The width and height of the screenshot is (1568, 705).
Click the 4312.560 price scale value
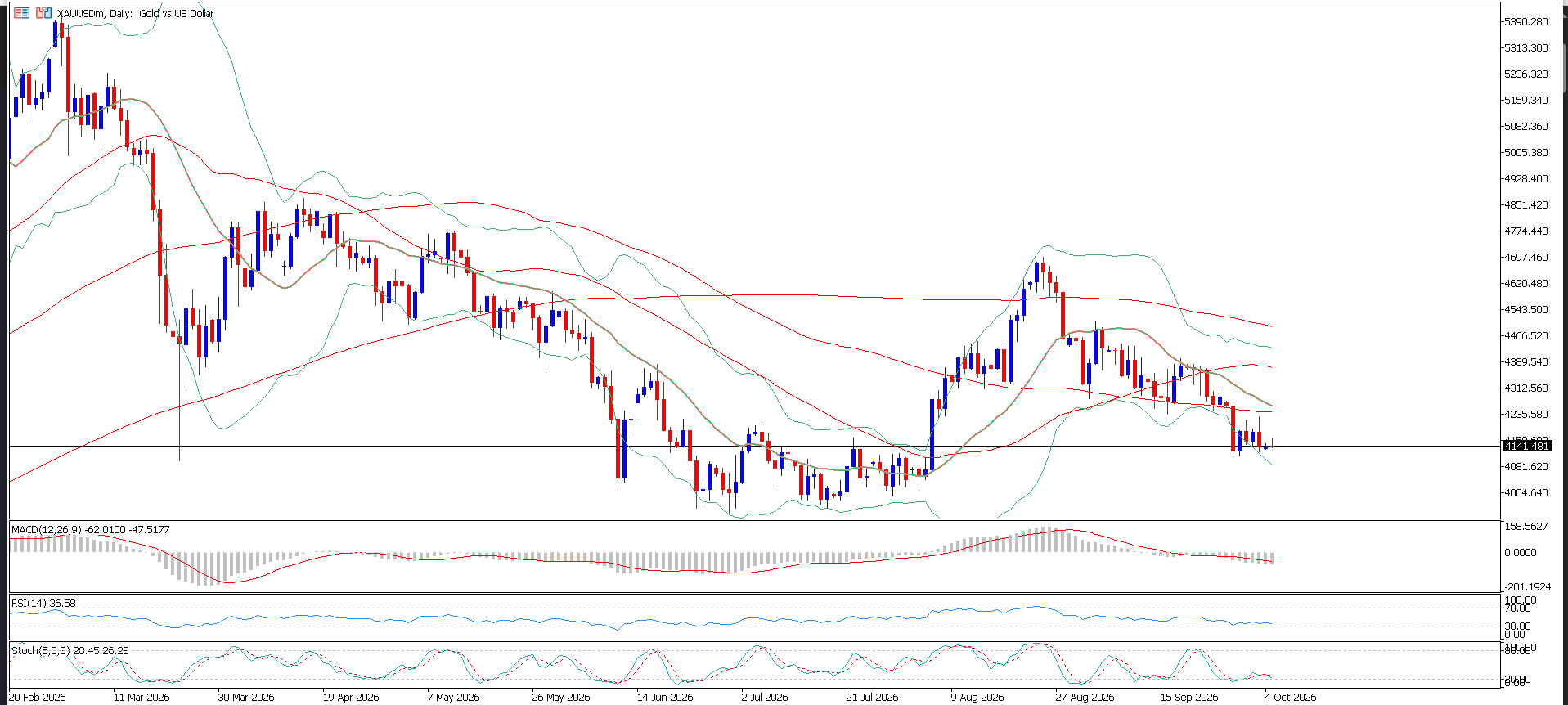[x=1526, y=388]
